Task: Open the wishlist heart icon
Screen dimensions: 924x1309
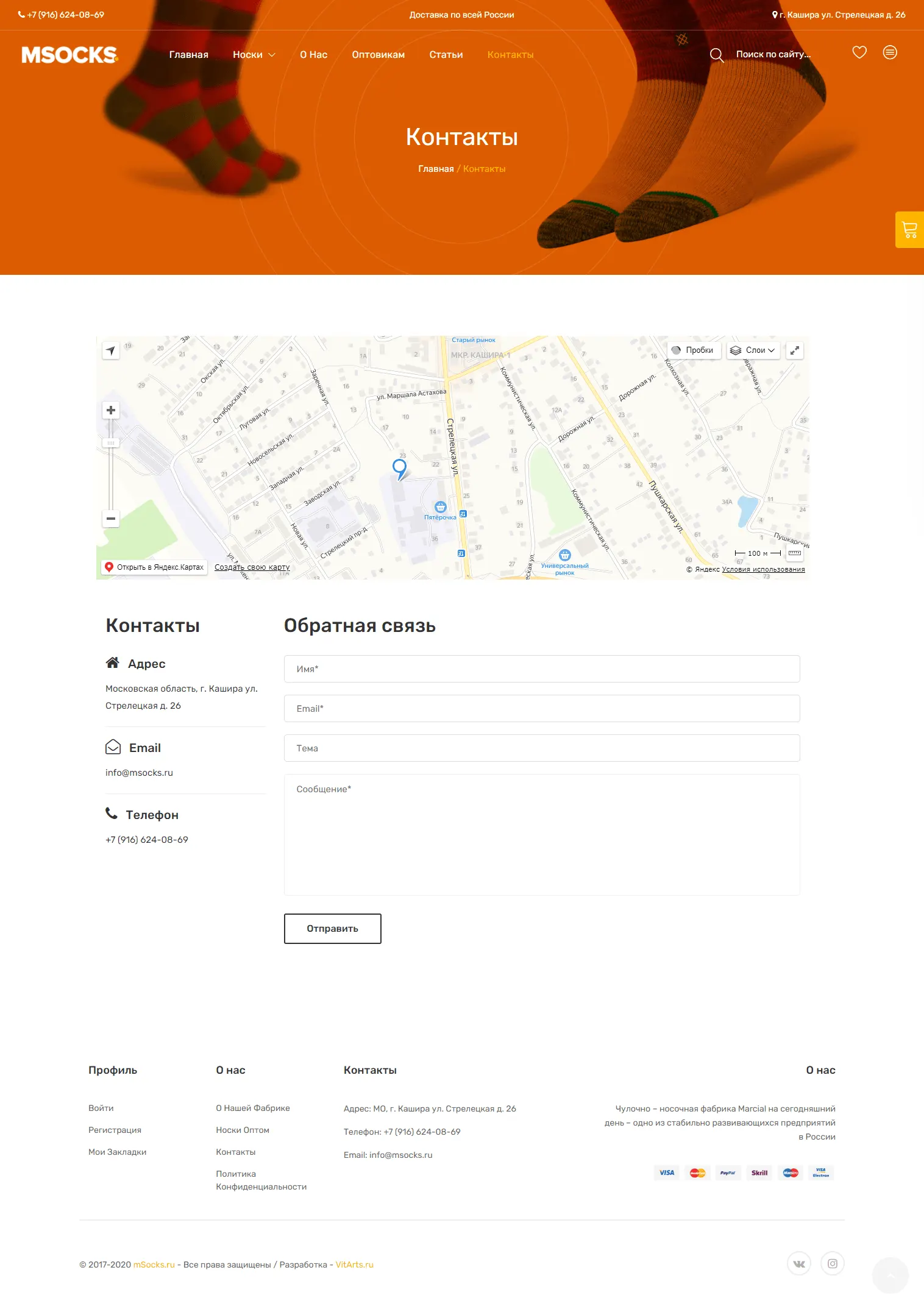Action: click(859, 52)
